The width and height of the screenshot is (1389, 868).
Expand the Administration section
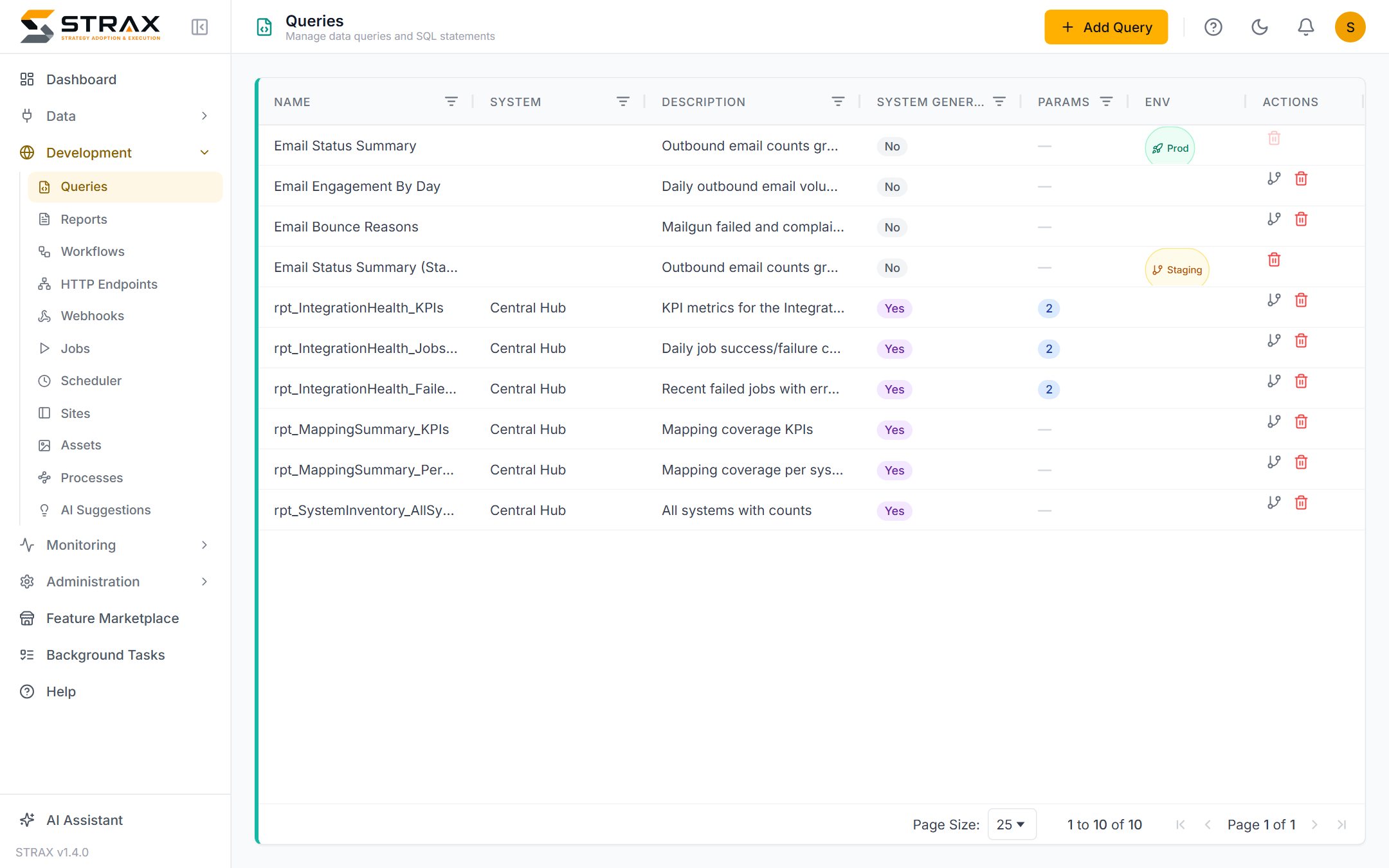[114, 581]
